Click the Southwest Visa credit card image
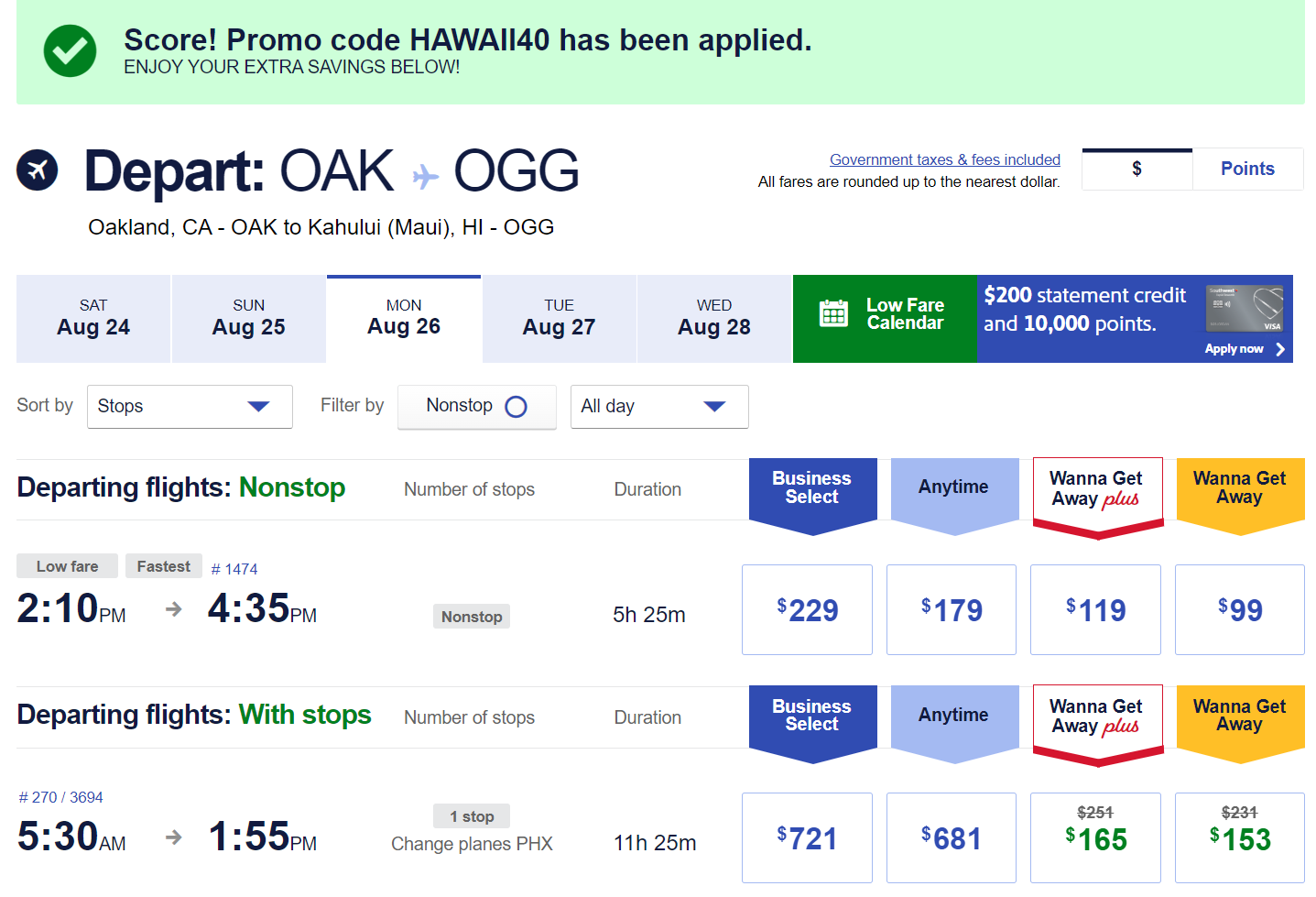The height and width of the screenshot is (897, 1316). (1243, 306)
